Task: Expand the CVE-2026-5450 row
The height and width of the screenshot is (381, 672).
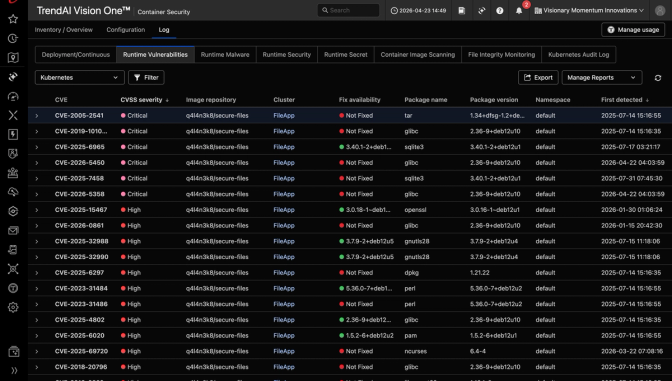Action: 37,163
